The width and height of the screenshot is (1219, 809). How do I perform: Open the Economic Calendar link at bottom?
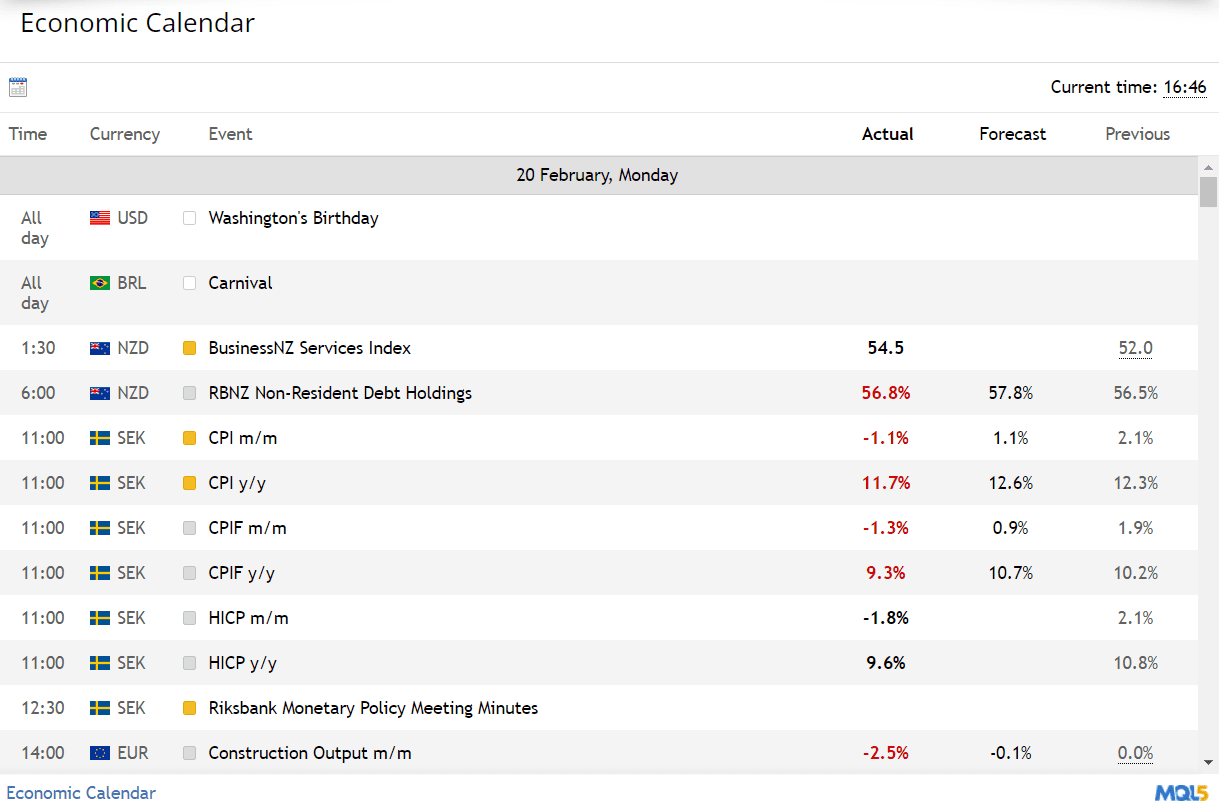pyautogui.click(x=81, y=792)
